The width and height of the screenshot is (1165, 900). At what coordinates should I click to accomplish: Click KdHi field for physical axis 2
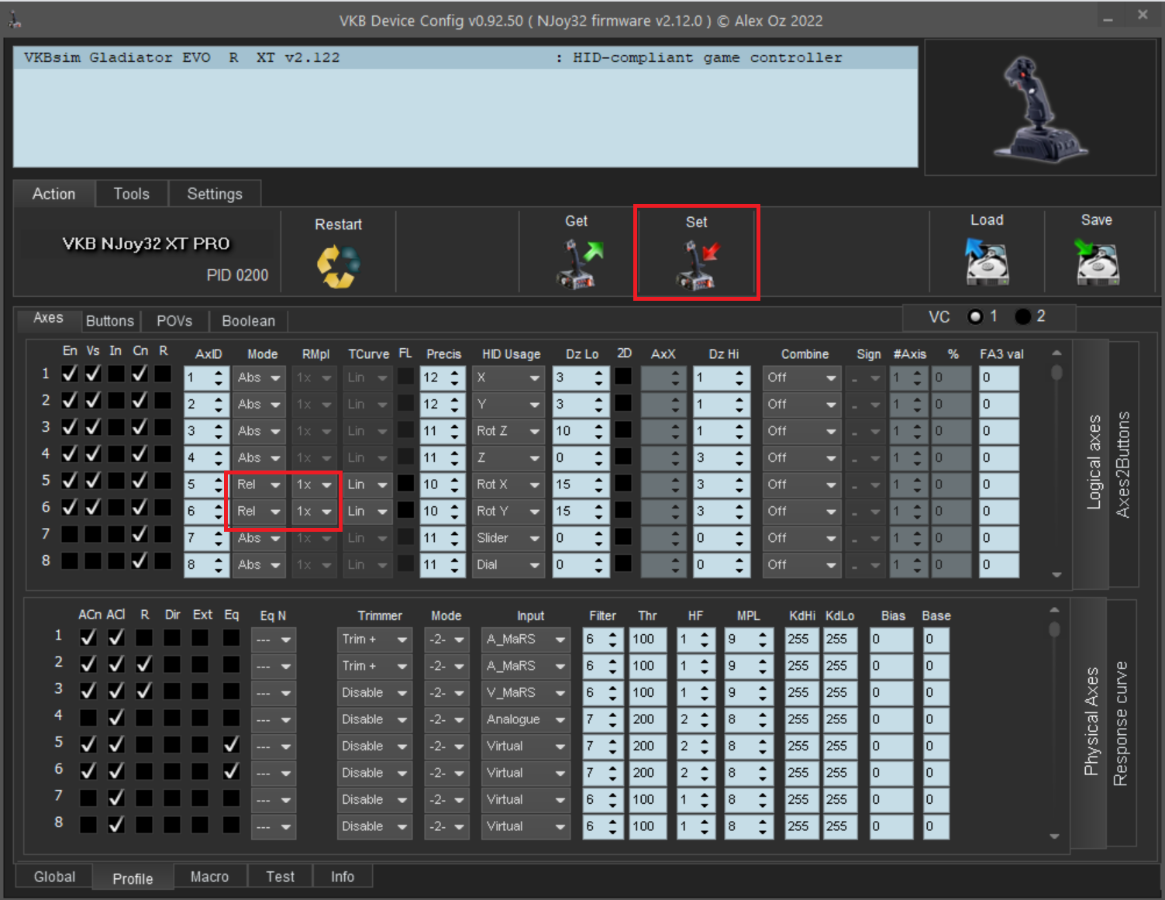point(801,666)
